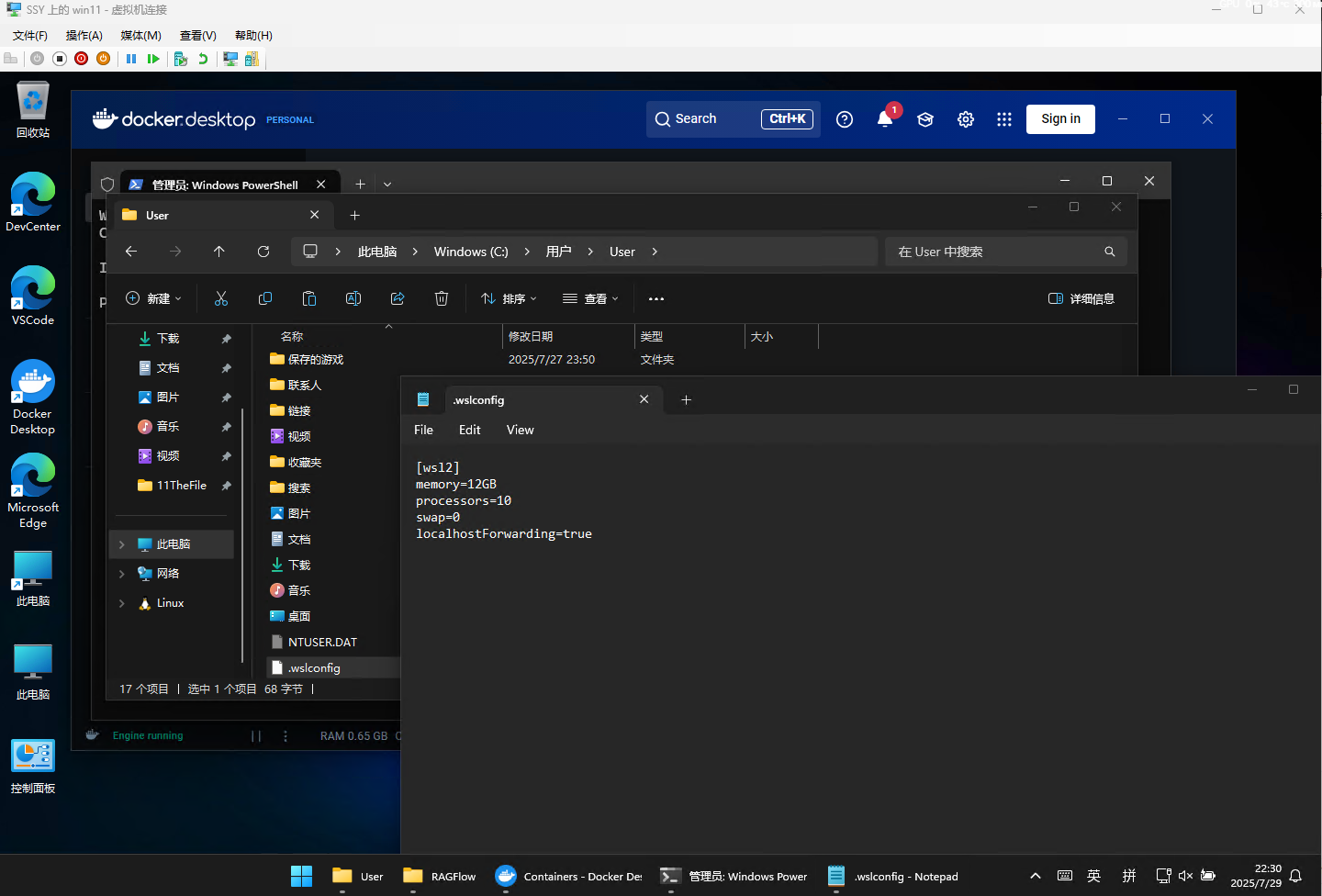Click the Docker Desktop search box
Viewport: 1322px width, 896px height.
tap(734, 119)
